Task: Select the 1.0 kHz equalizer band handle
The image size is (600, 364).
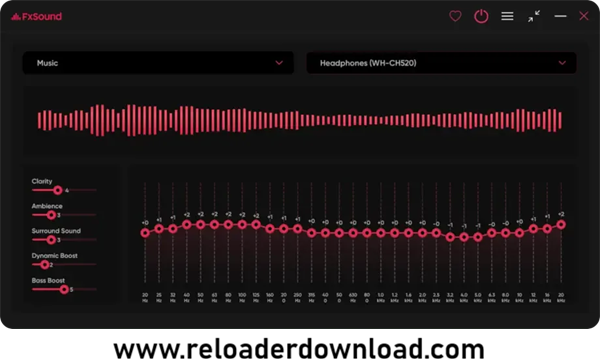Action: [381, 233]
